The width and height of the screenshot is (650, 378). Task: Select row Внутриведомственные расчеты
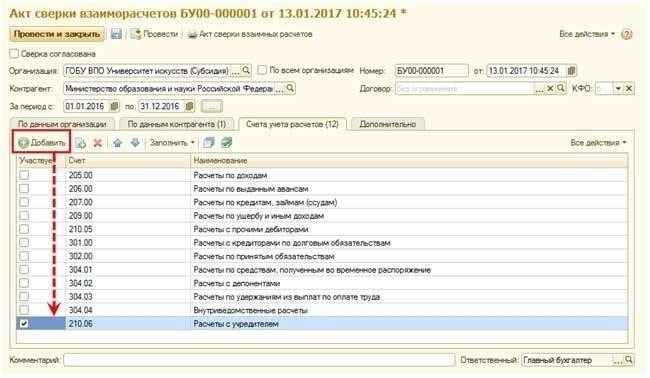[322, 310]
